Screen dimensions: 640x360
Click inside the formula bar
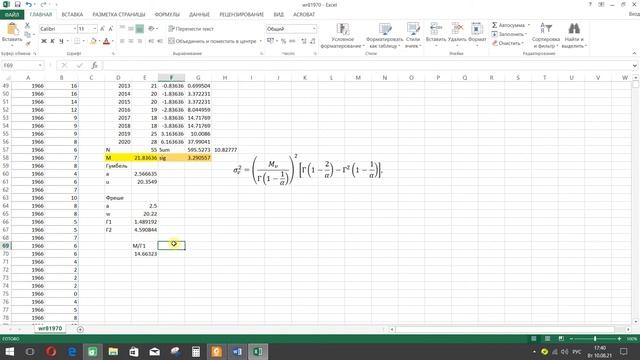point(367,65)
